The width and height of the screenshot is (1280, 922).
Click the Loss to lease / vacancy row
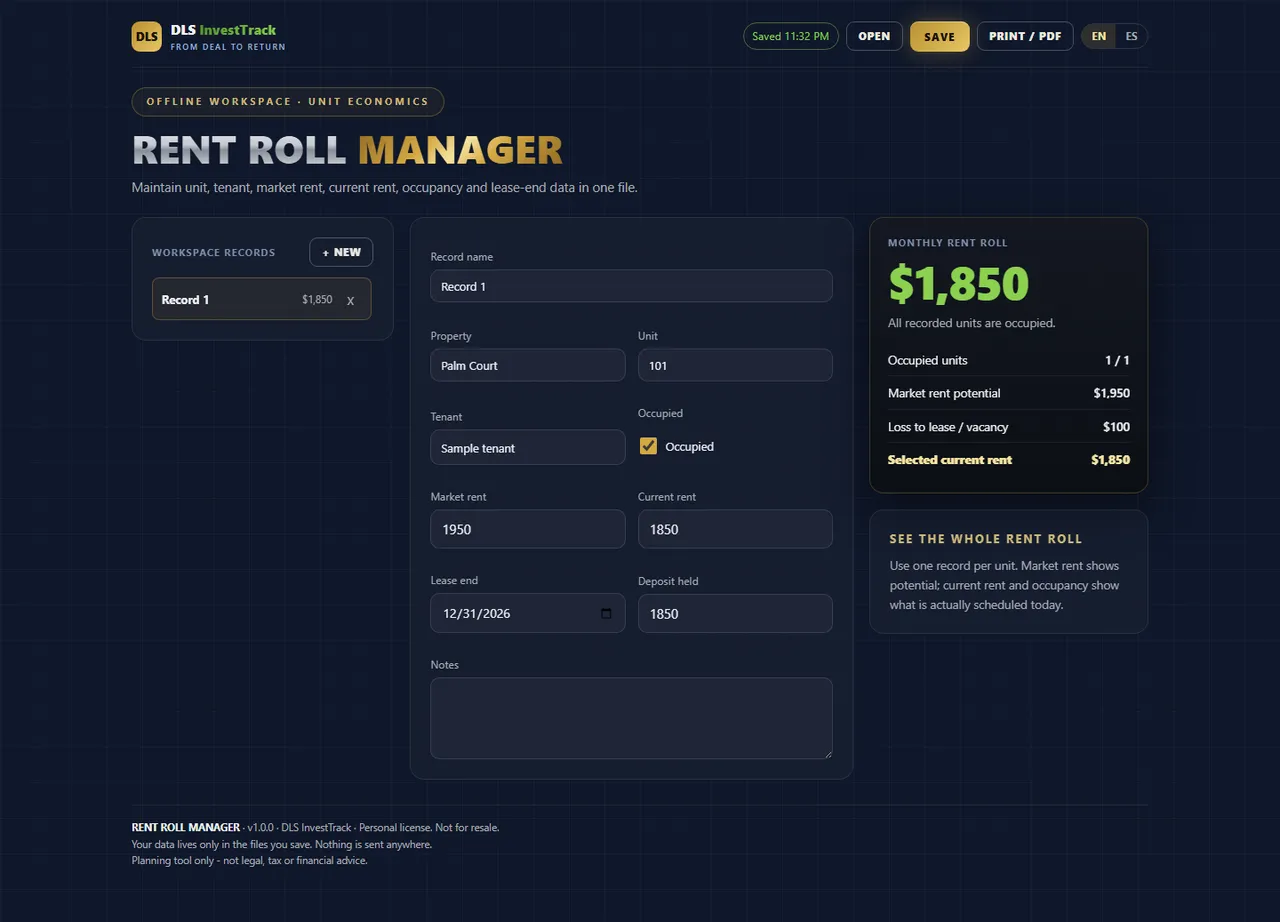1009,427
